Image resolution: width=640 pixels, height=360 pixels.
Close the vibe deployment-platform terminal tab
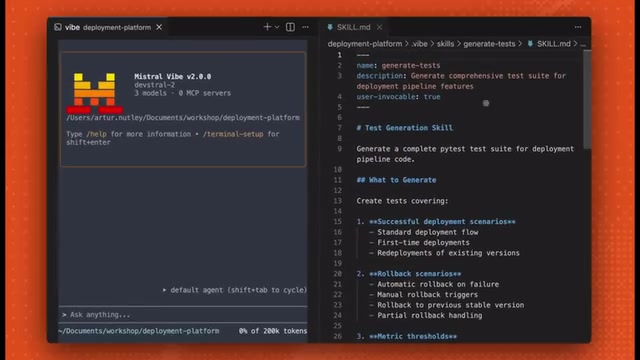coord(159,27)
